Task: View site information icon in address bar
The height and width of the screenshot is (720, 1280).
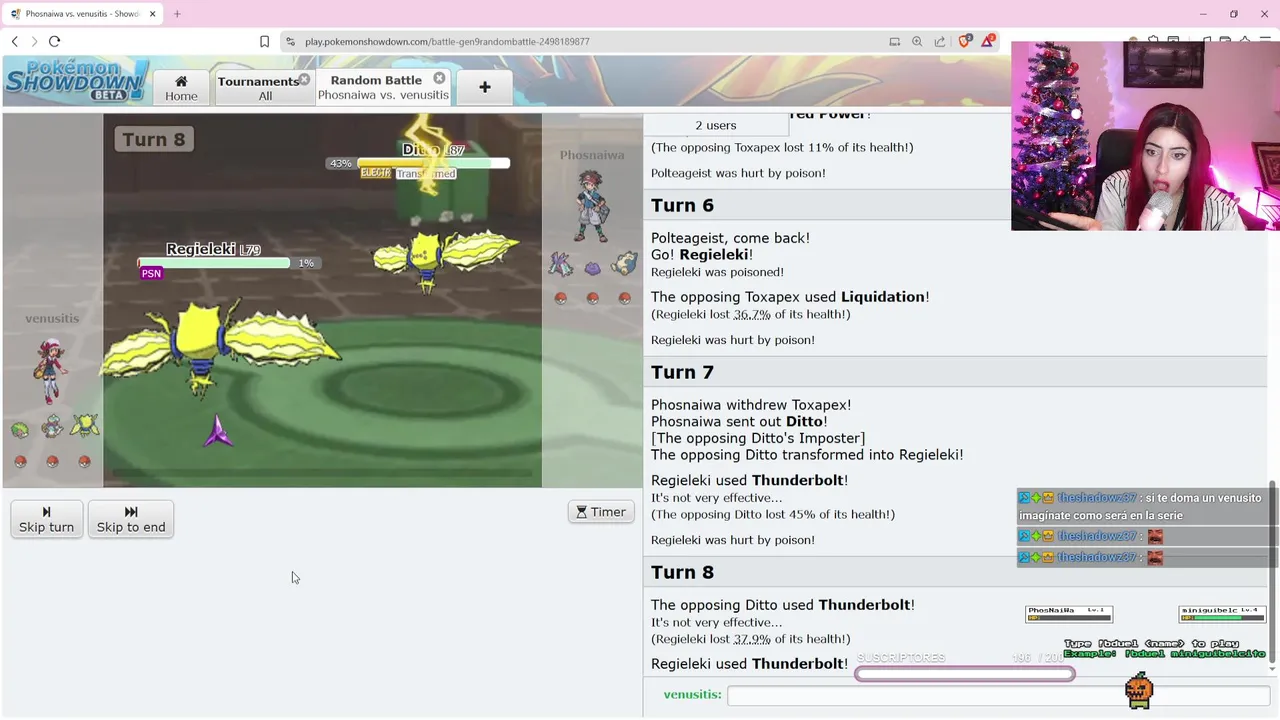Action: [290, 41]
